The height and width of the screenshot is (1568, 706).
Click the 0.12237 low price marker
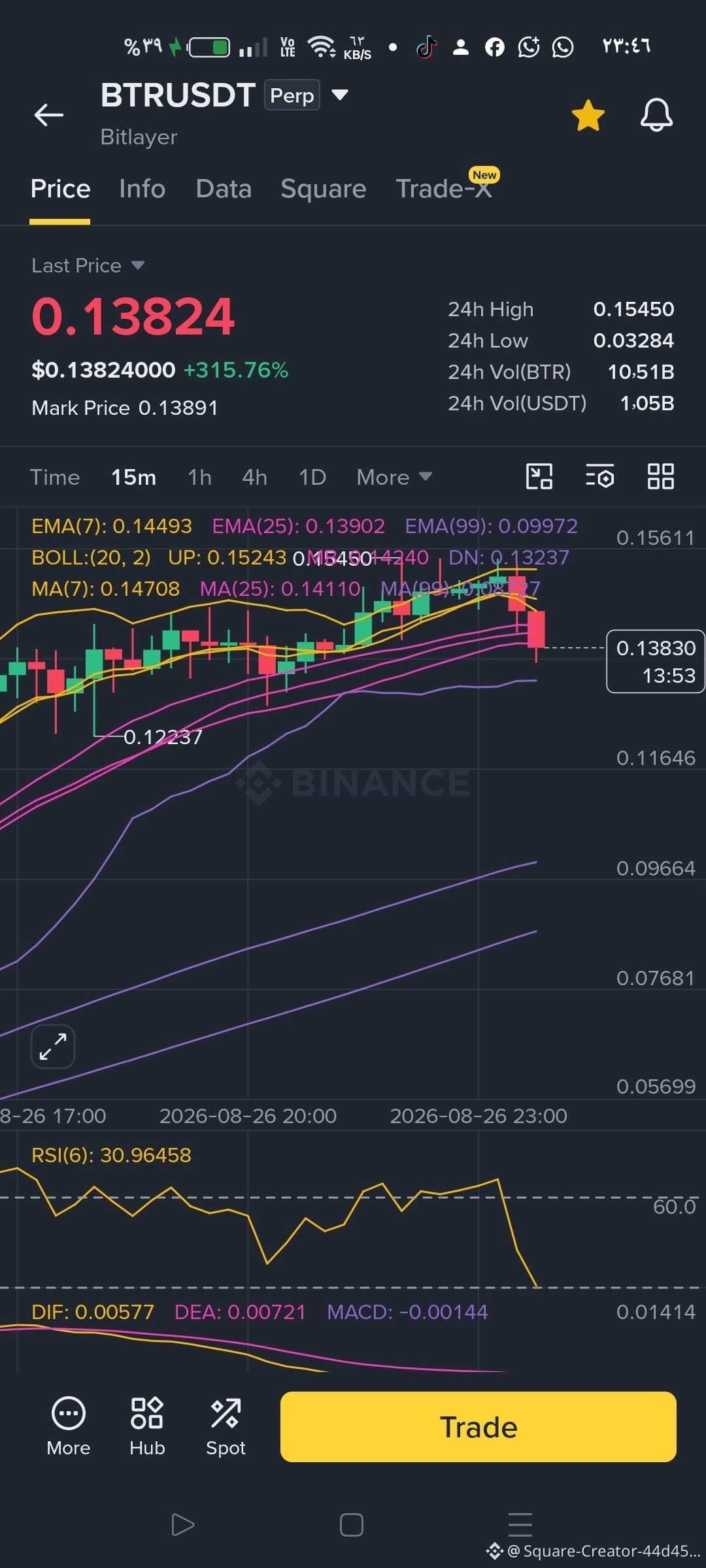[163, 737]
